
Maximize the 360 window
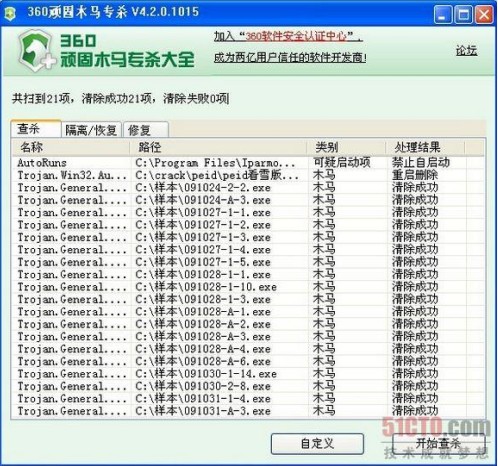[x=463, y=15]
